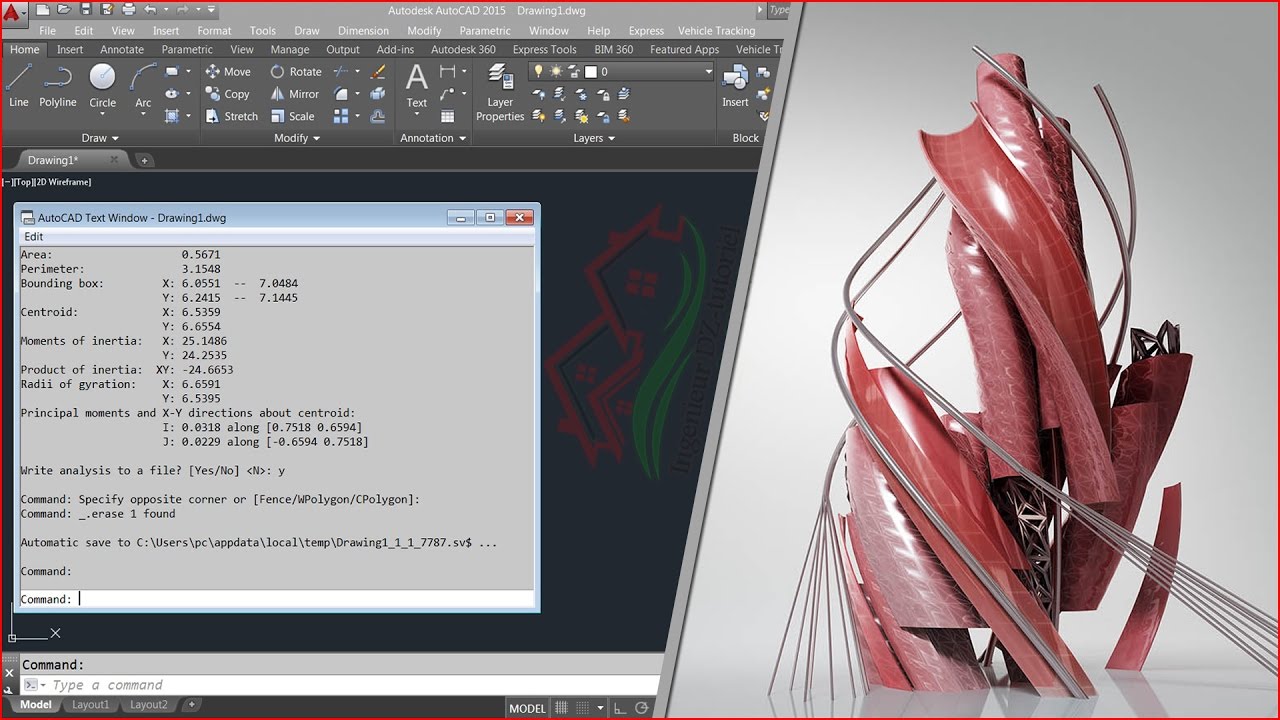Click the Save icon in quick access toolbar
Viewport: 1280px width, 720px height.
(86, 10)
